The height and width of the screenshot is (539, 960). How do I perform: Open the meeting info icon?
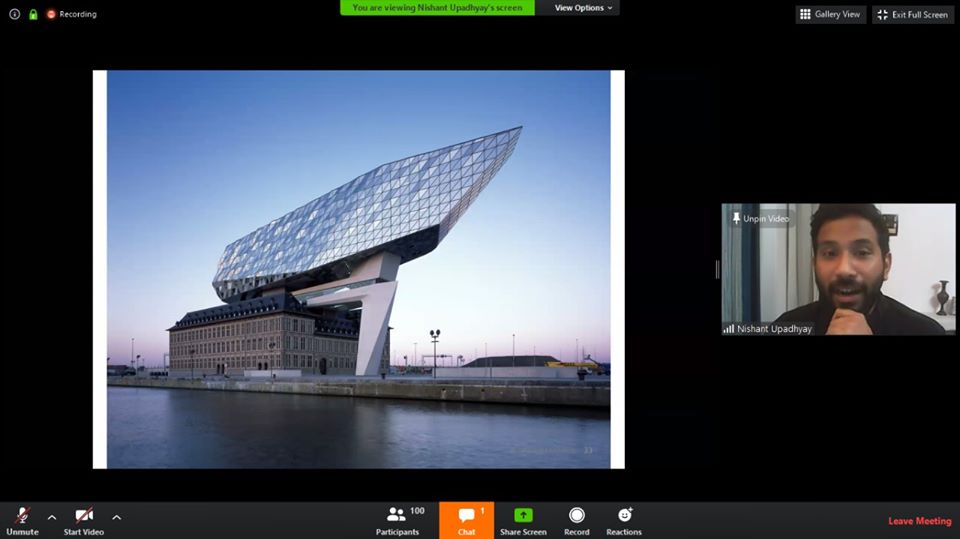tap(14, 13)
